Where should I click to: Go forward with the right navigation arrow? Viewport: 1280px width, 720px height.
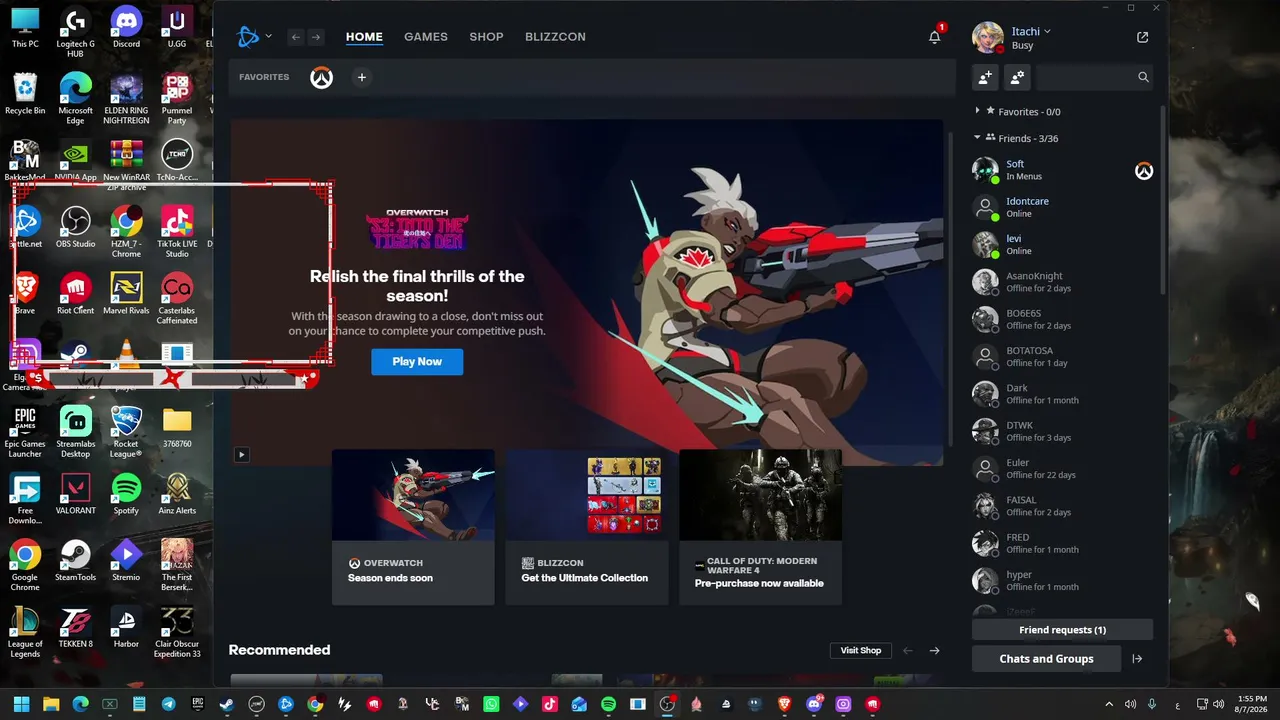point(316,37)
